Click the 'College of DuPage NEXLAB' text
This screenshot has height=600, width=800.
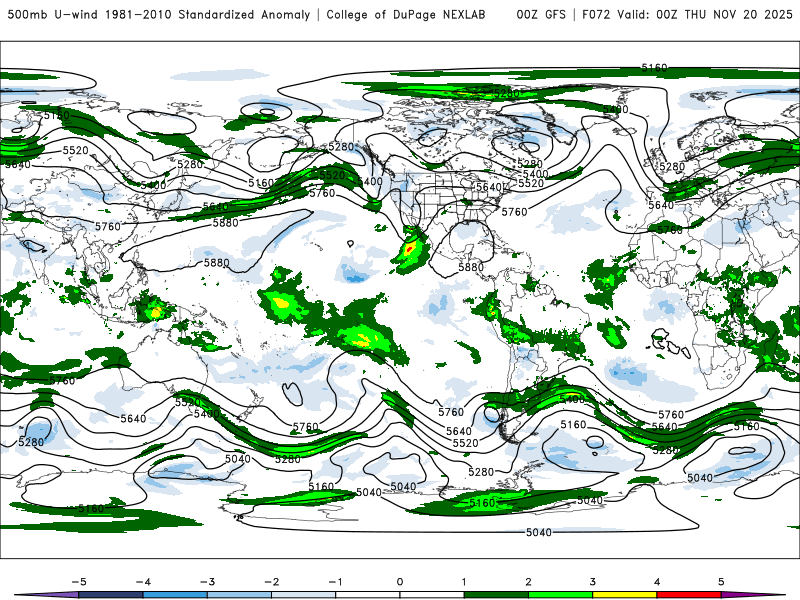tap(406, 14)
